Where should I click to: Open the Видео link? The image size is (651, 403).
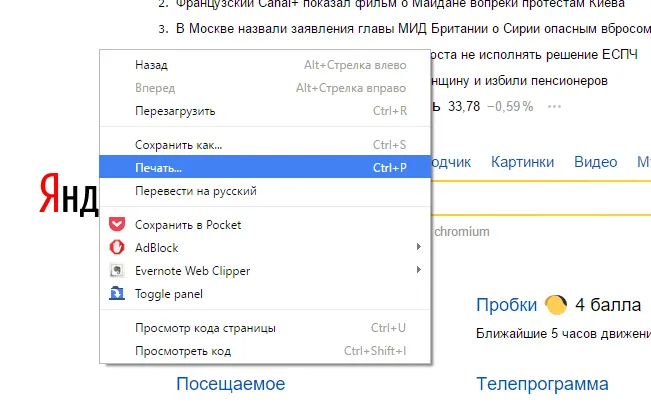click(x=595, y=162)
